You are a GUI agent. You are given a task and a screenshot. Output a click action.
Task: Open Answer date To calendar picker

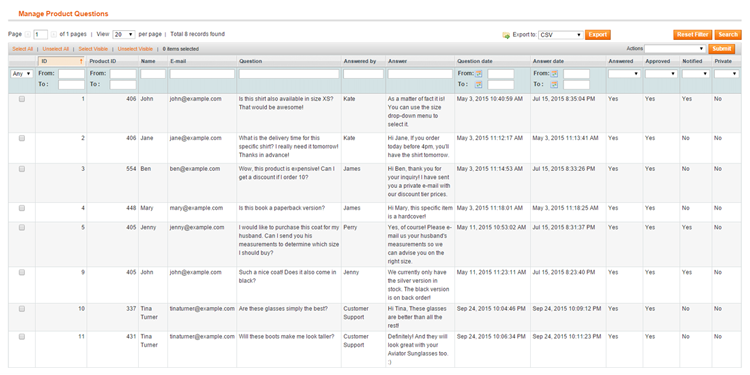tap(554, 85)
